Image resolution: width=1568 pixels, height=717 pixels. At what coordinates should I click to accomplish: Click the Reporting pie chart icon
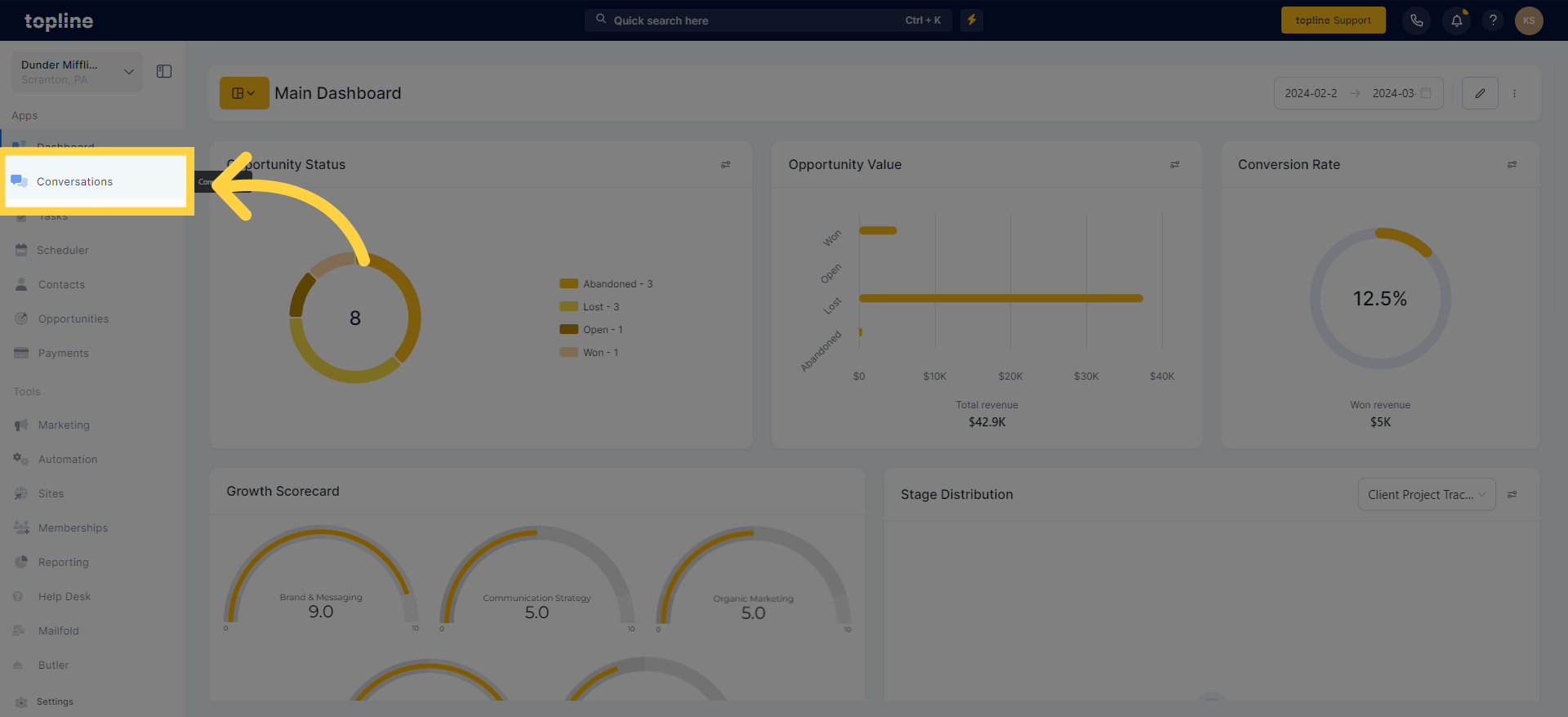[x=21, y=562]
